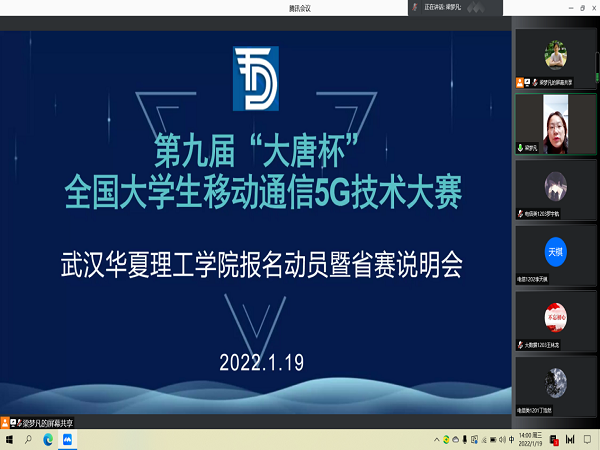Viewport: 600px width, 450px height.
Task: Click the battery status tray icon
Action: (493, 440)
